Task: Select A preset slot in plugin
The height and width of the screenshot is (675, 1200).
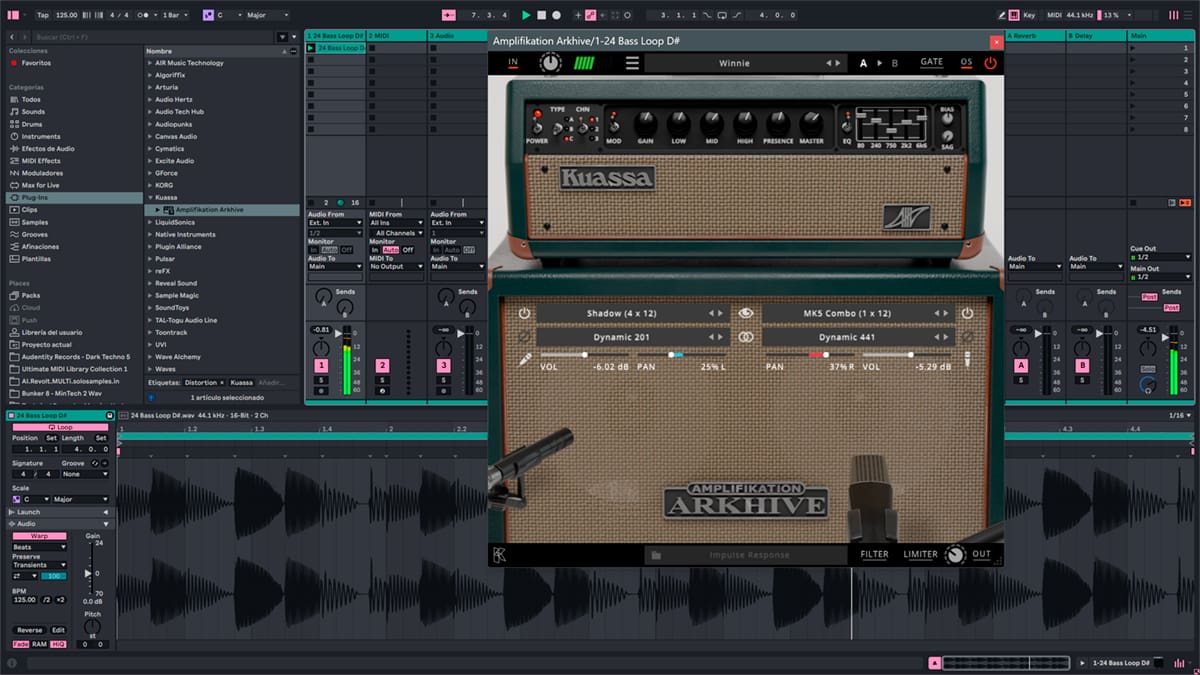Action: pyautogui.click(x=864, y=63)
